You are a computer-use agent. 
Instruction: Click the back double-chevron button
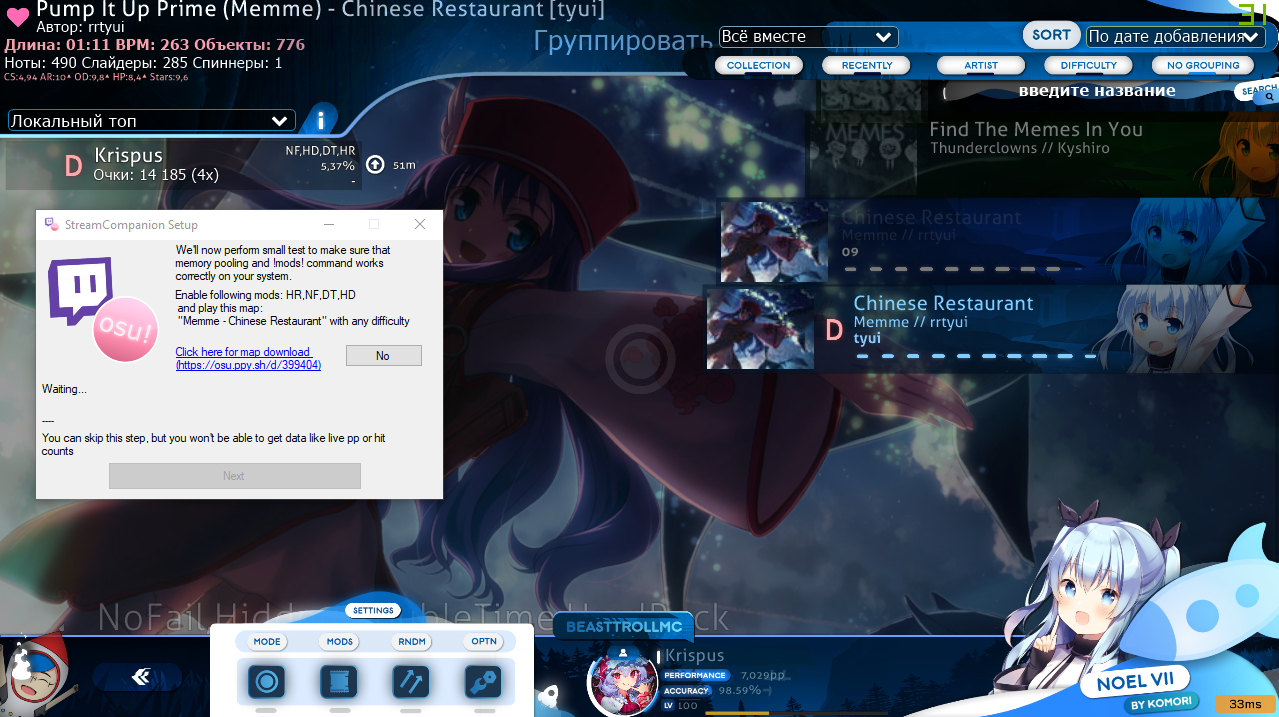coord(141,677)
